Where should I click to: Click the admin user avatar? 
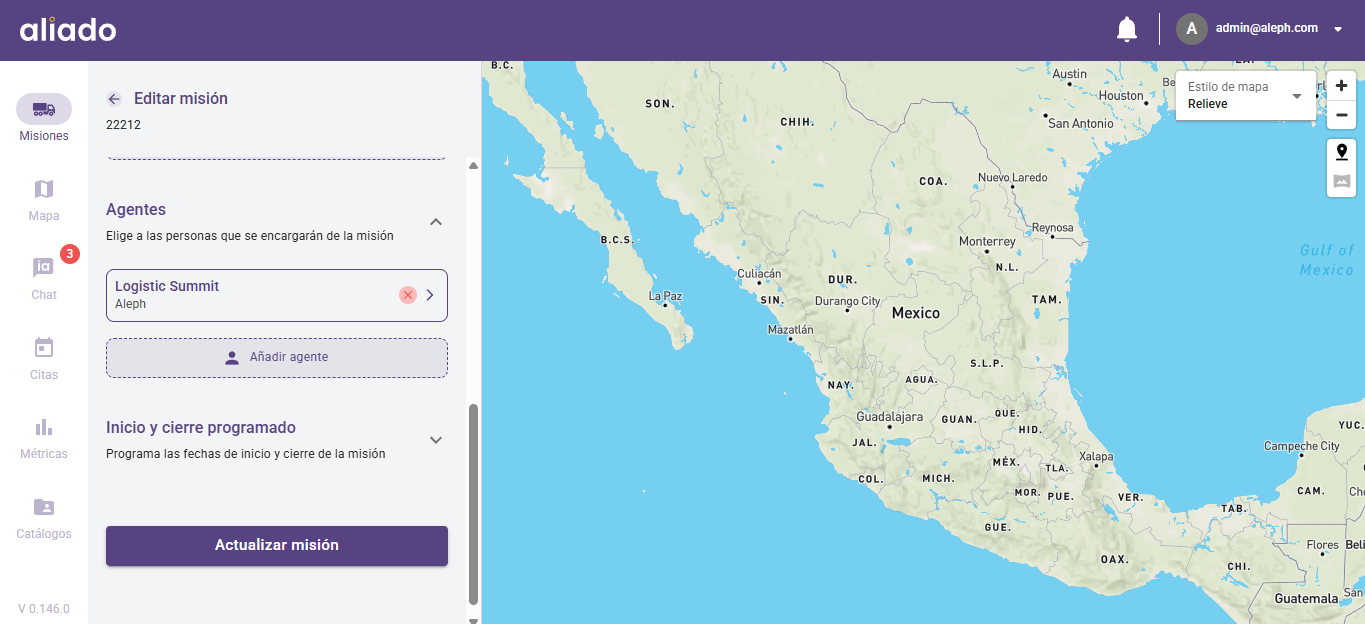click(1191, 29)
